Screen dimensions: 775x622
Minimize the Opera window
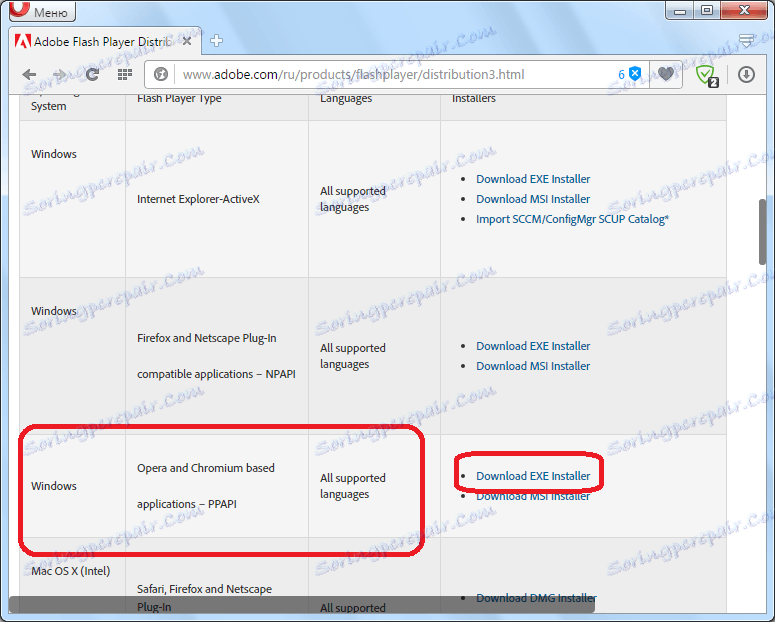point(680,10)
